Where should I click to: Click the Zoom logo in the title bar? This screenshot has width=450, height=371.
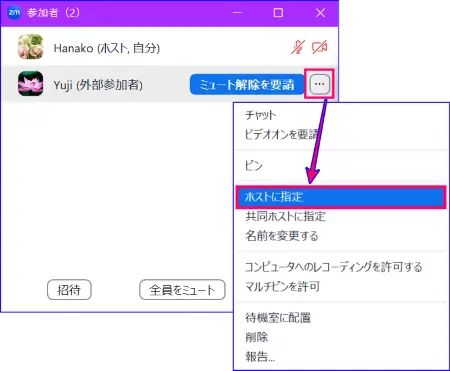14,13
